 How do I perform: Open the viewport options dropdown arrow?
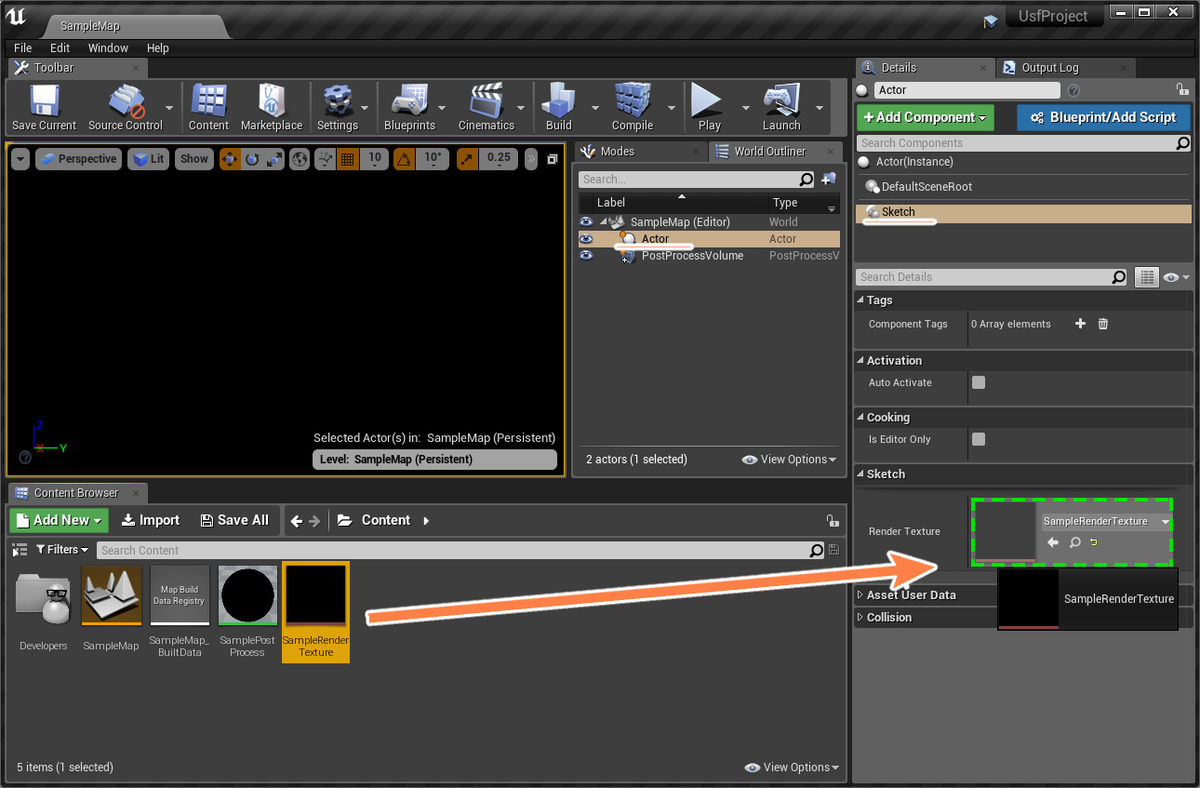(20, 159)
